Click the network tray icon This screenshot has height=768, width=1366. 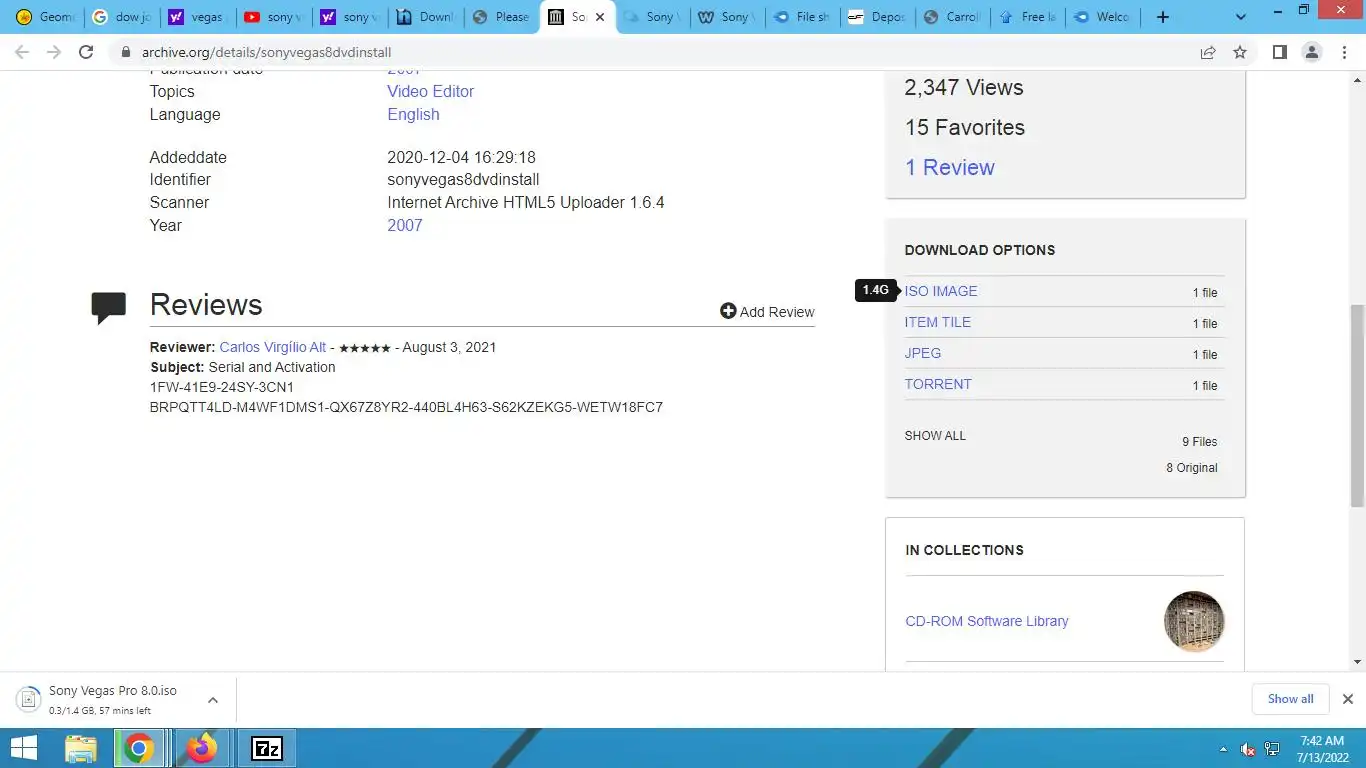(x=1272, y=749)
